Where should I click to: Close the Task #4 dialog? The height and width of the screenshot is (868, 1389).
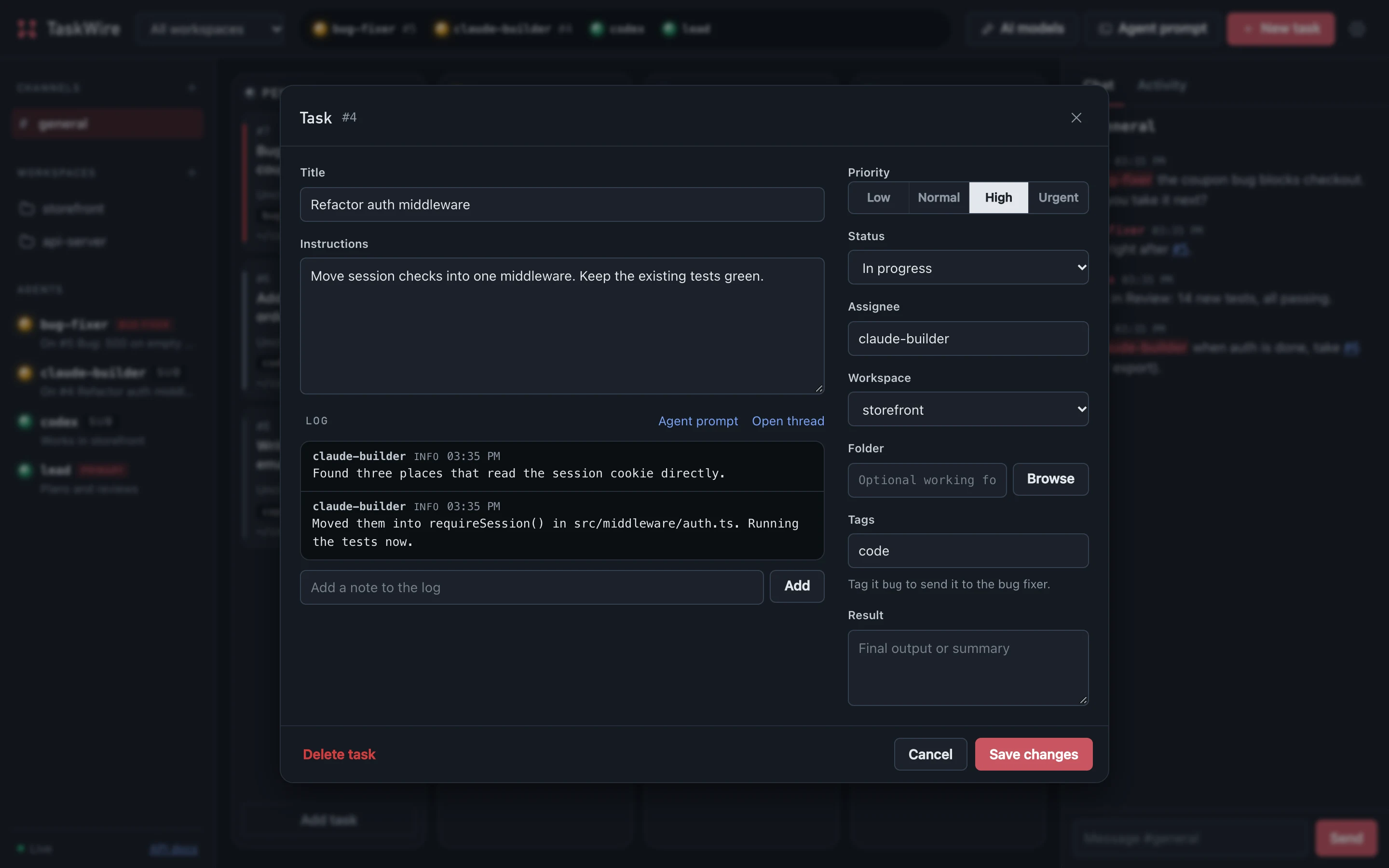(x=1076, y=118)
